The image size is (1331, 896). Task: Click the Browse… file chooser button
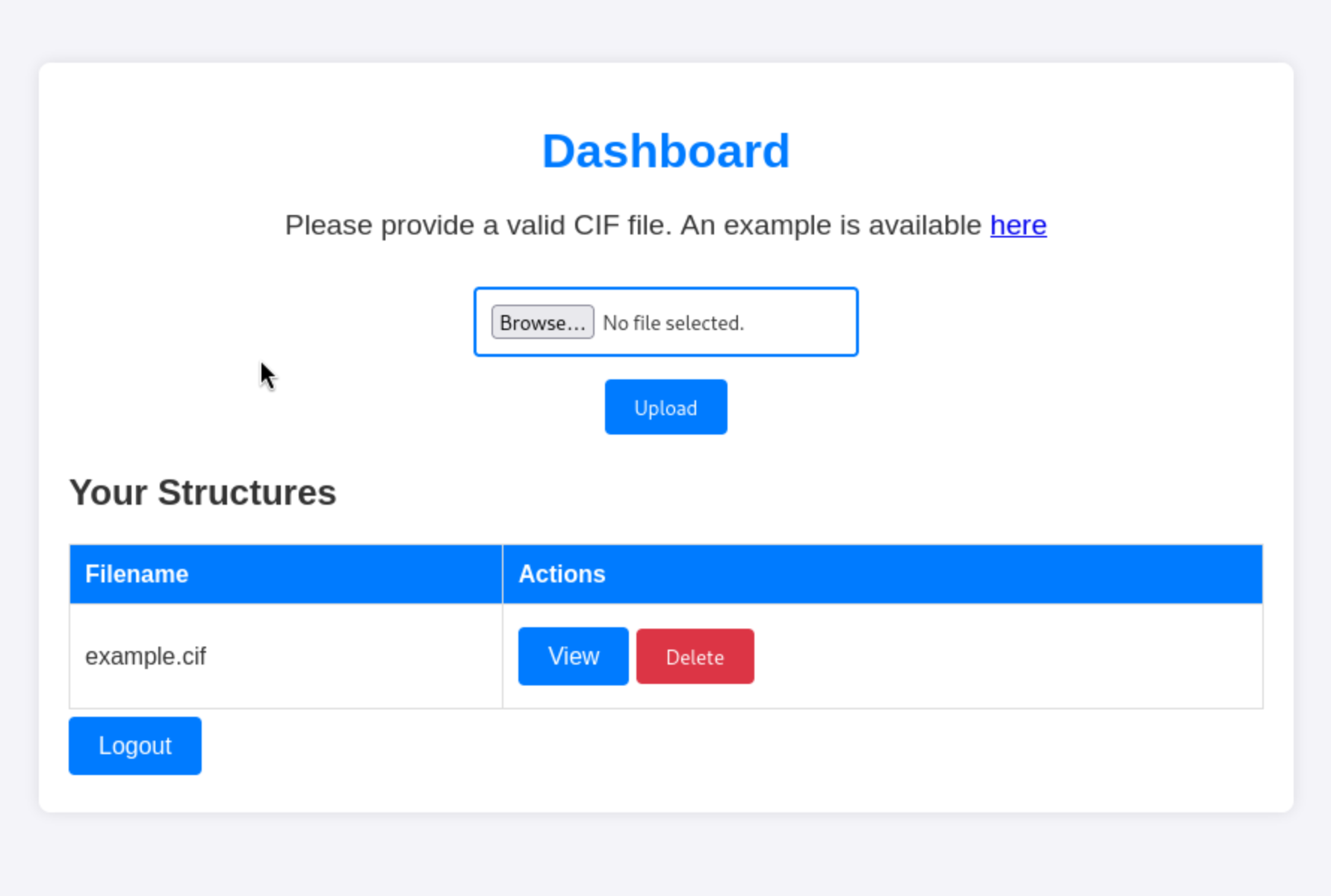542,322
